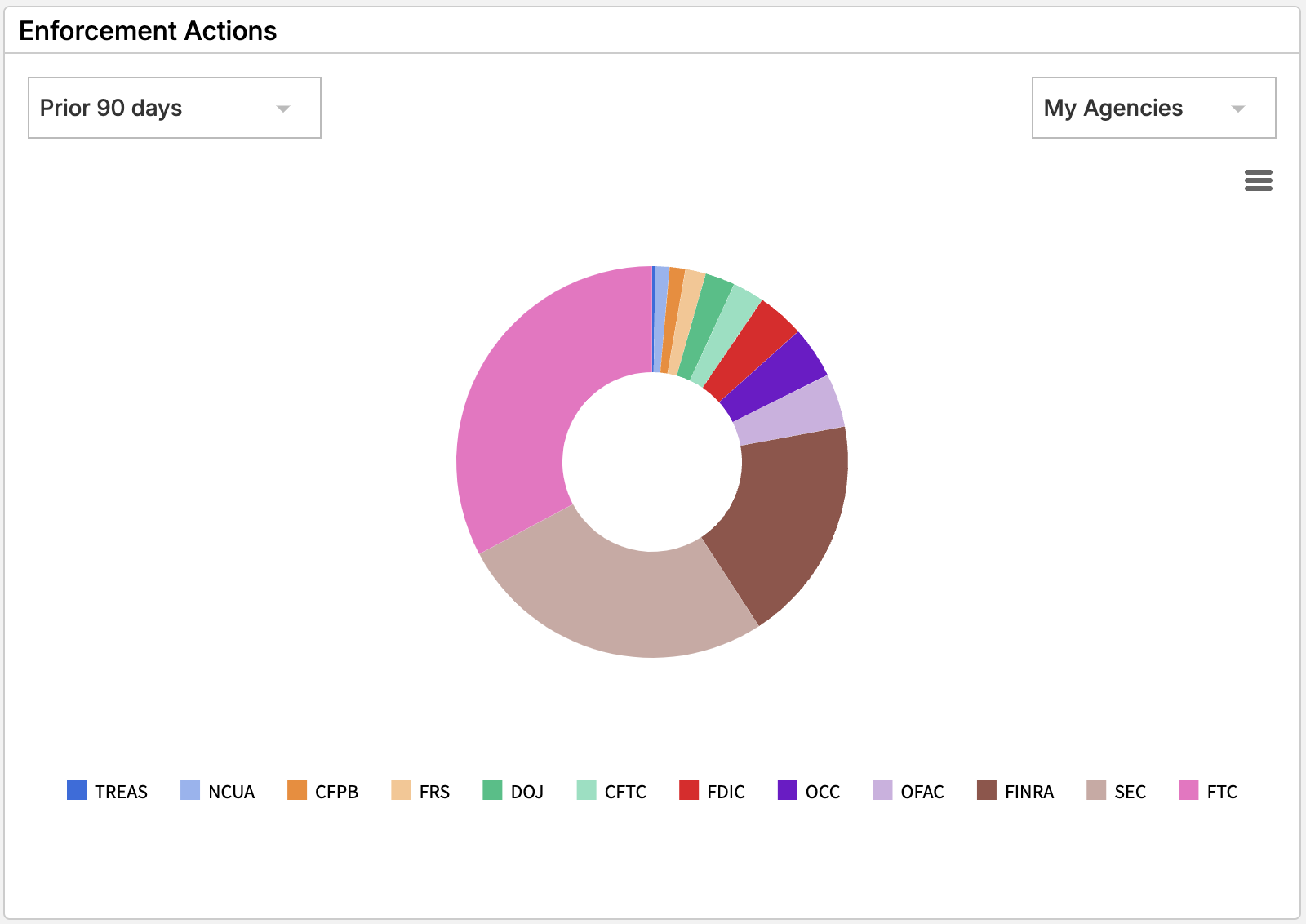Click the lavender OFAC legend square
This screenshot has width=1306, height=924.
(882, 791)
